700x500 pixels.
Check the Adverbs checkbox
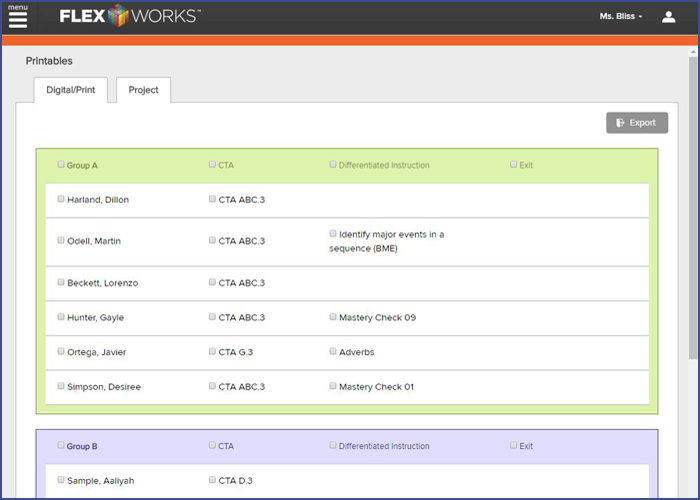(x=333, y=351)
